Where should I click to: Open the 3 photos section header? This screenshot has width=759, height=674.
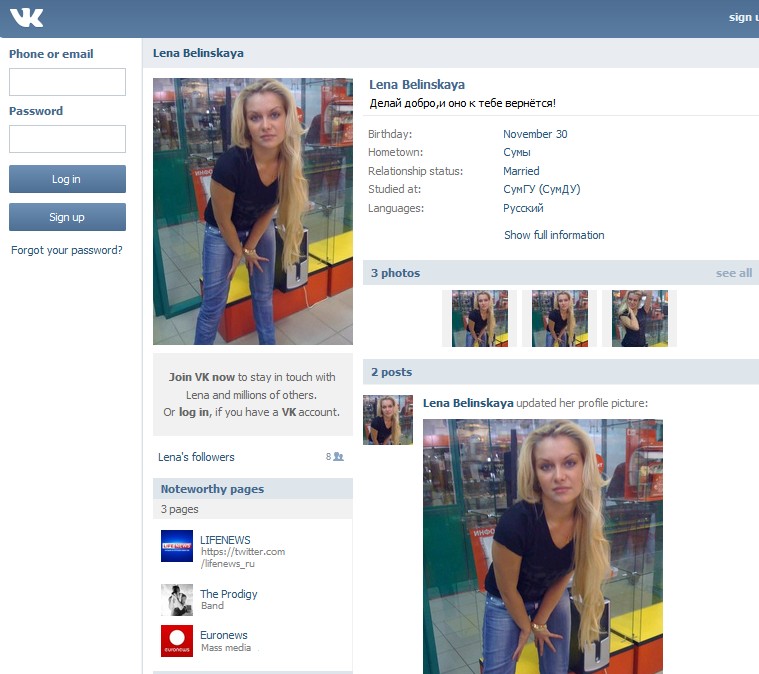[x=396, y=273]
